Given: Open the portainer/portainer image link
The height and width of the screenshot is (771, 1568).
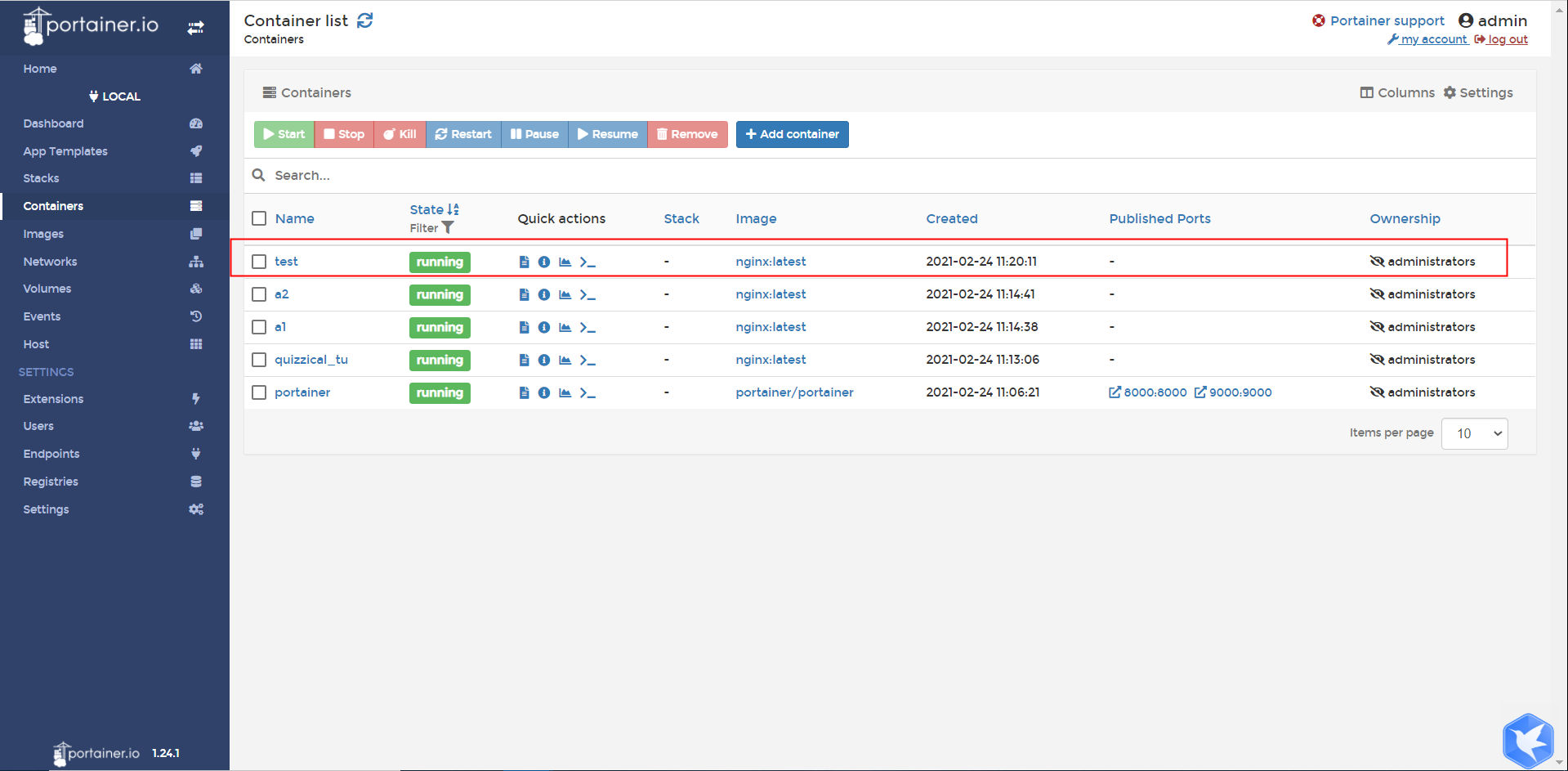Looking at the screenshot, I should [794, 392].
